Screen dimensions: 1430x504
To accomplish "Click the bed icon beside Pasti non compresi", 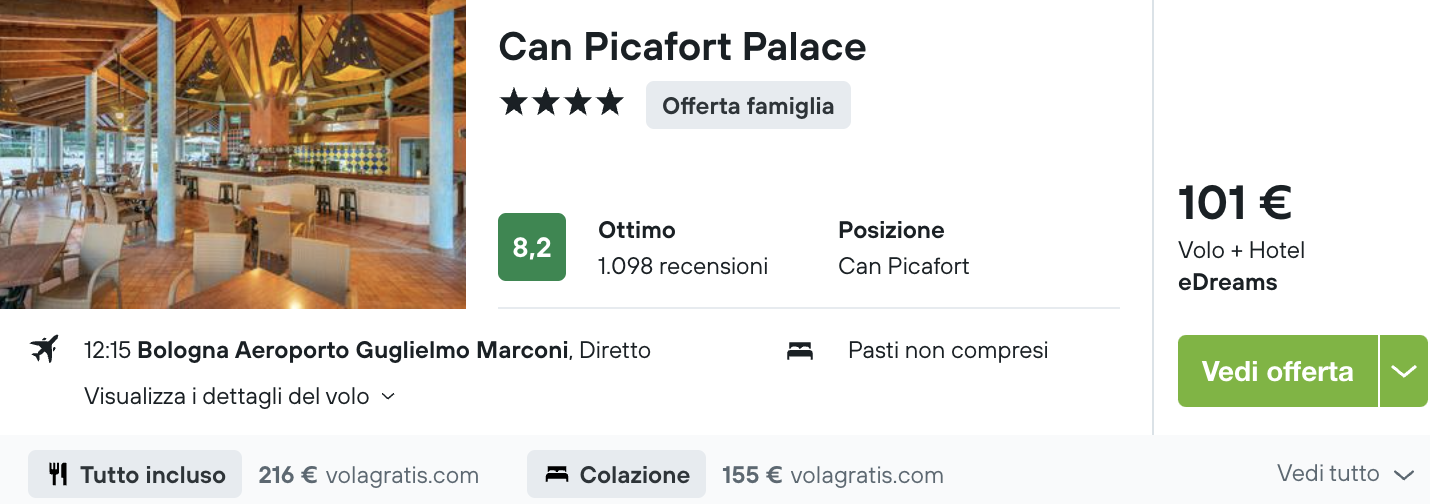I will tap(800, 351).
